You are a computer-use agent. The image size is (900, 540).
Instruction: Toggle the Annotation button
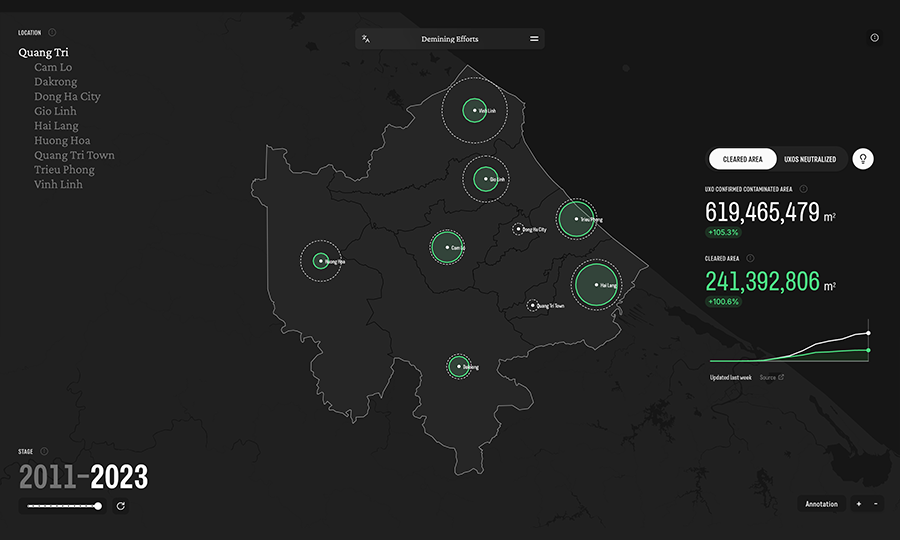(821, 504)
